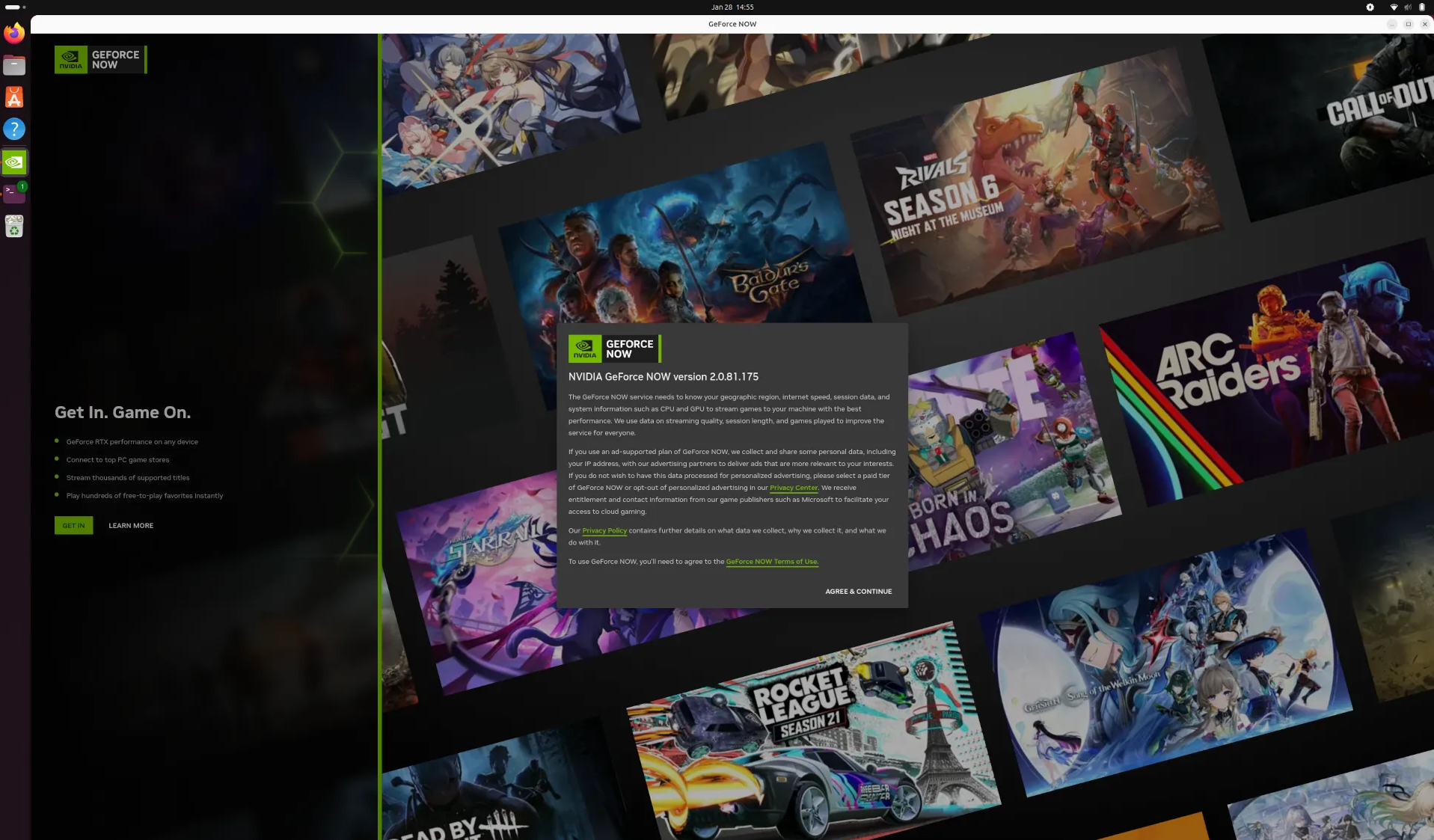1434x840 pixels.
Task: Open the Privacy Center link
Action: point(794,488)
